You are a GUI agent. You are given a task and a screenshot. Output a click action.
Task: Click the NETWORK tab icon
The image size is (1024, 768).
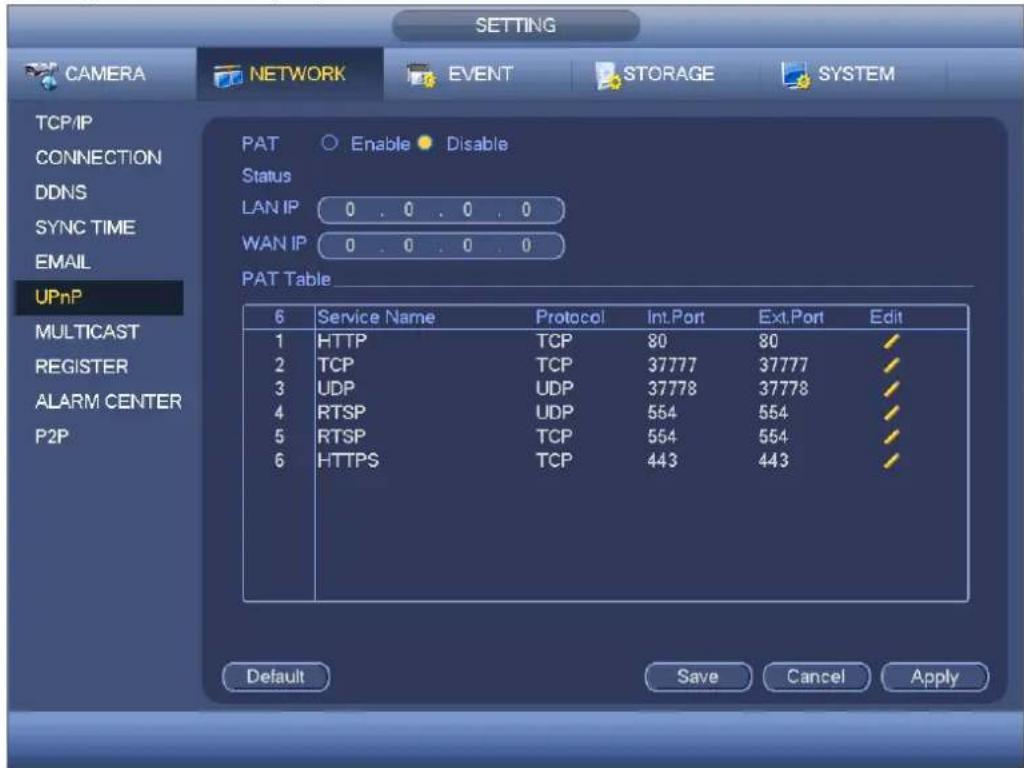228,75
